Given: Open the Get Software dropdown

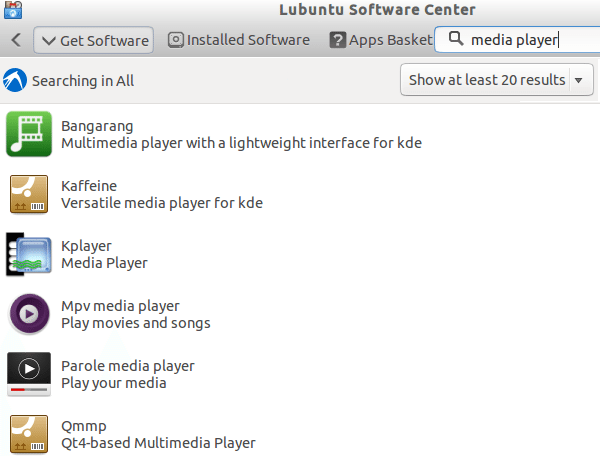Looking at the screenshot, I should (93, 40).
